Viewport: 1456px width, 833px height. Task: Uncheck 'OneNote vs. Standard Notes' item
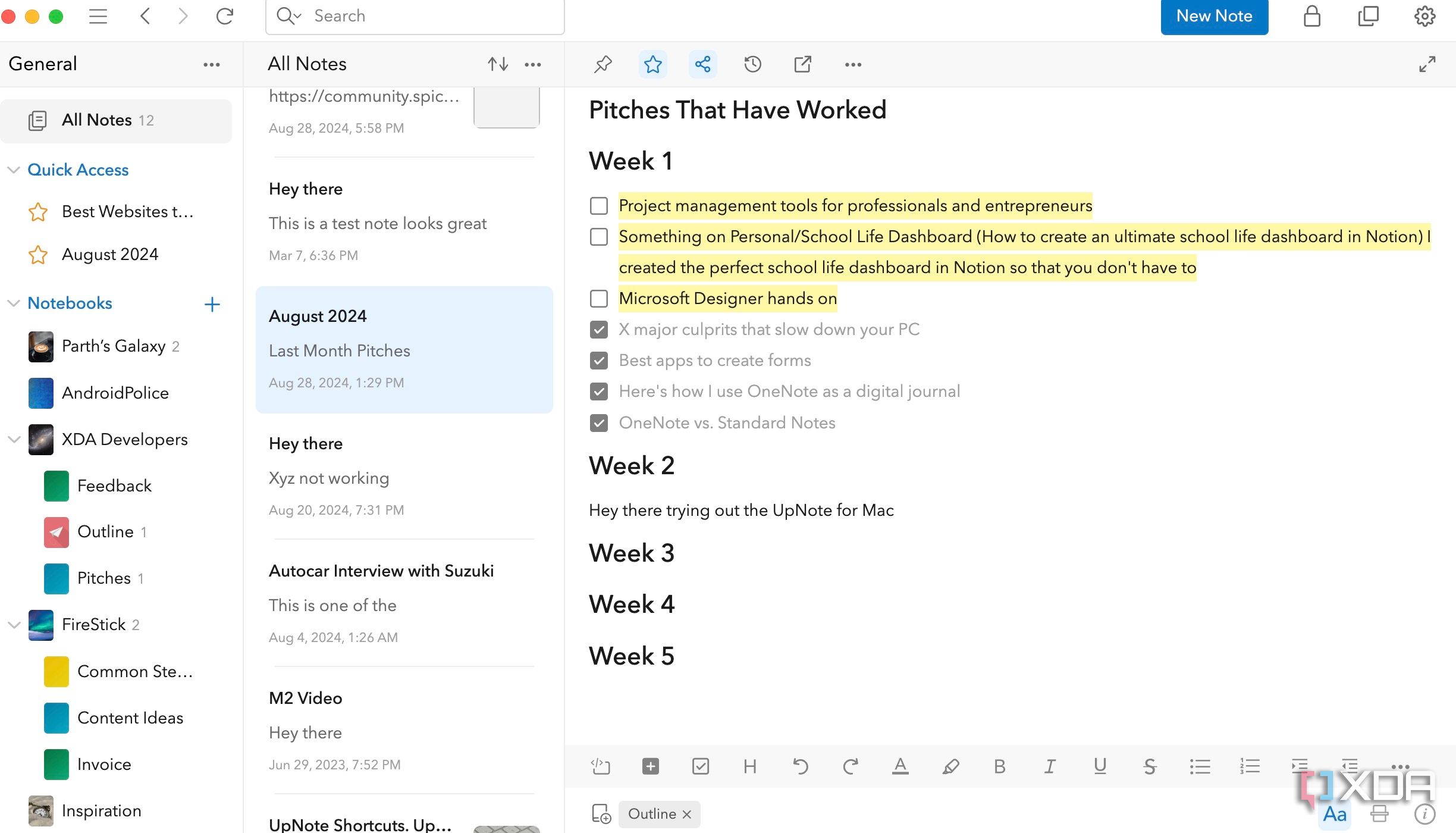599,423
